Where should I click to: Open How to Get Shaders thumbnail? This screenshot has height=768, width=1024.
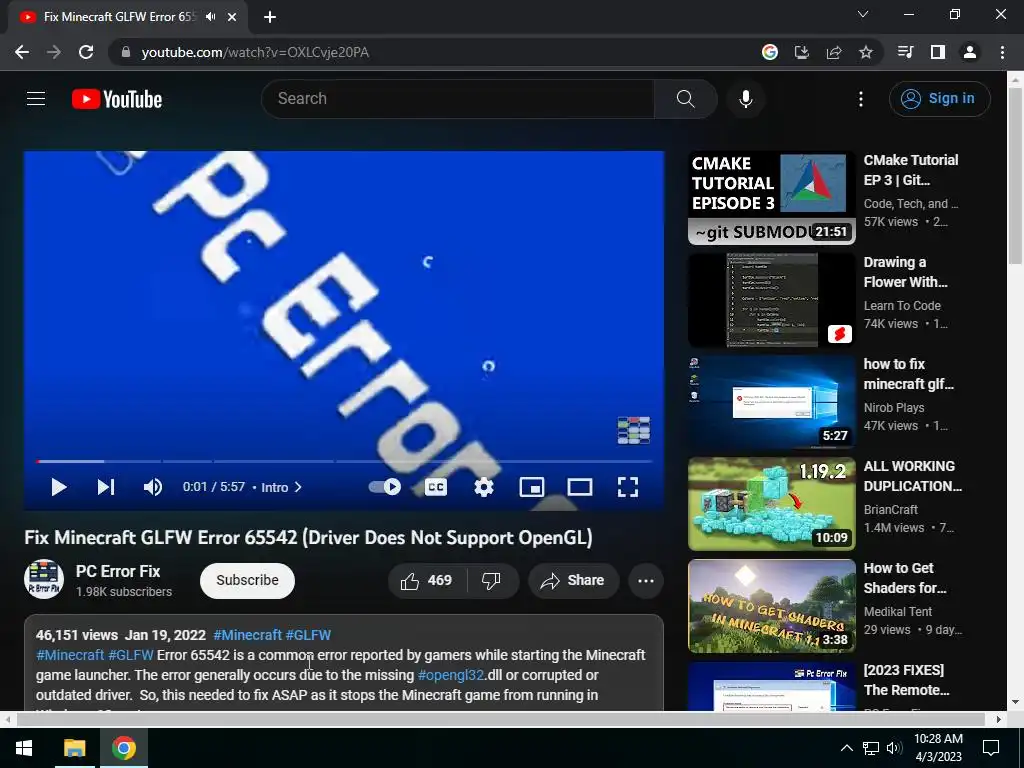coord(771,605)
